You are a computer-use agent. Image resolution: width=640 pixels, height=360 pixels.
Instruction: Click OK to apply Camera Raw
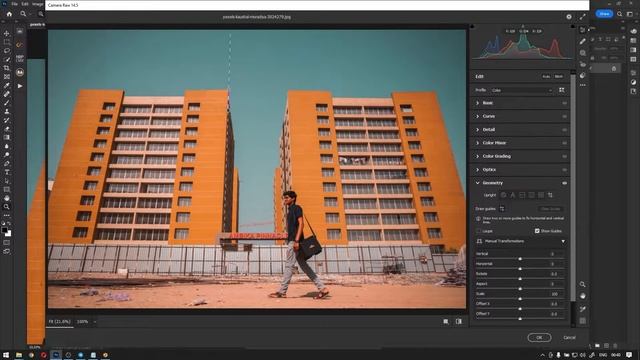(x=539, y=338)
